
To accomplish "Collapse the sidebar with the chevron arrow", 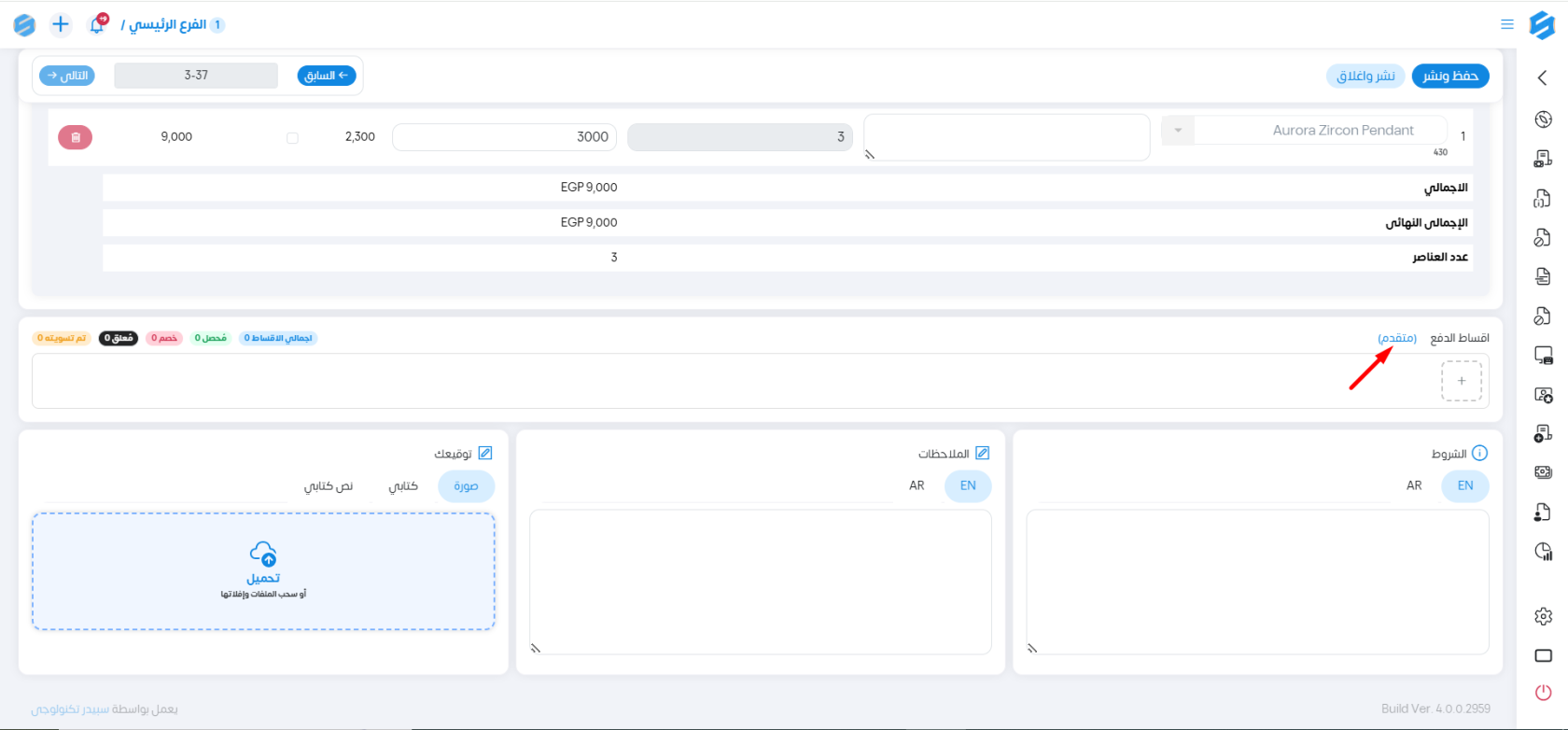I will tap(1542, 78).
